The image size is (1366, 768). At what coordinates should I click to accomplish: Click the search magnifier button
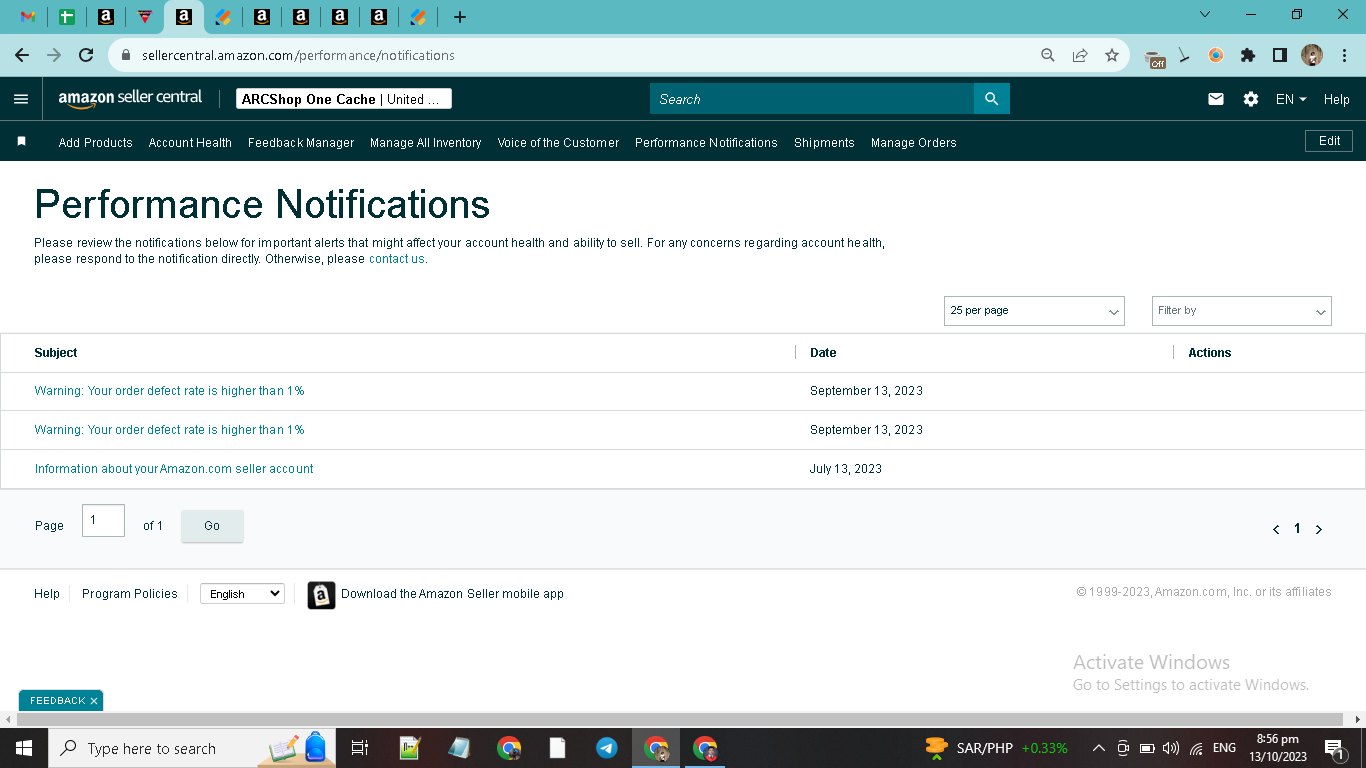[x=991, y=99]
